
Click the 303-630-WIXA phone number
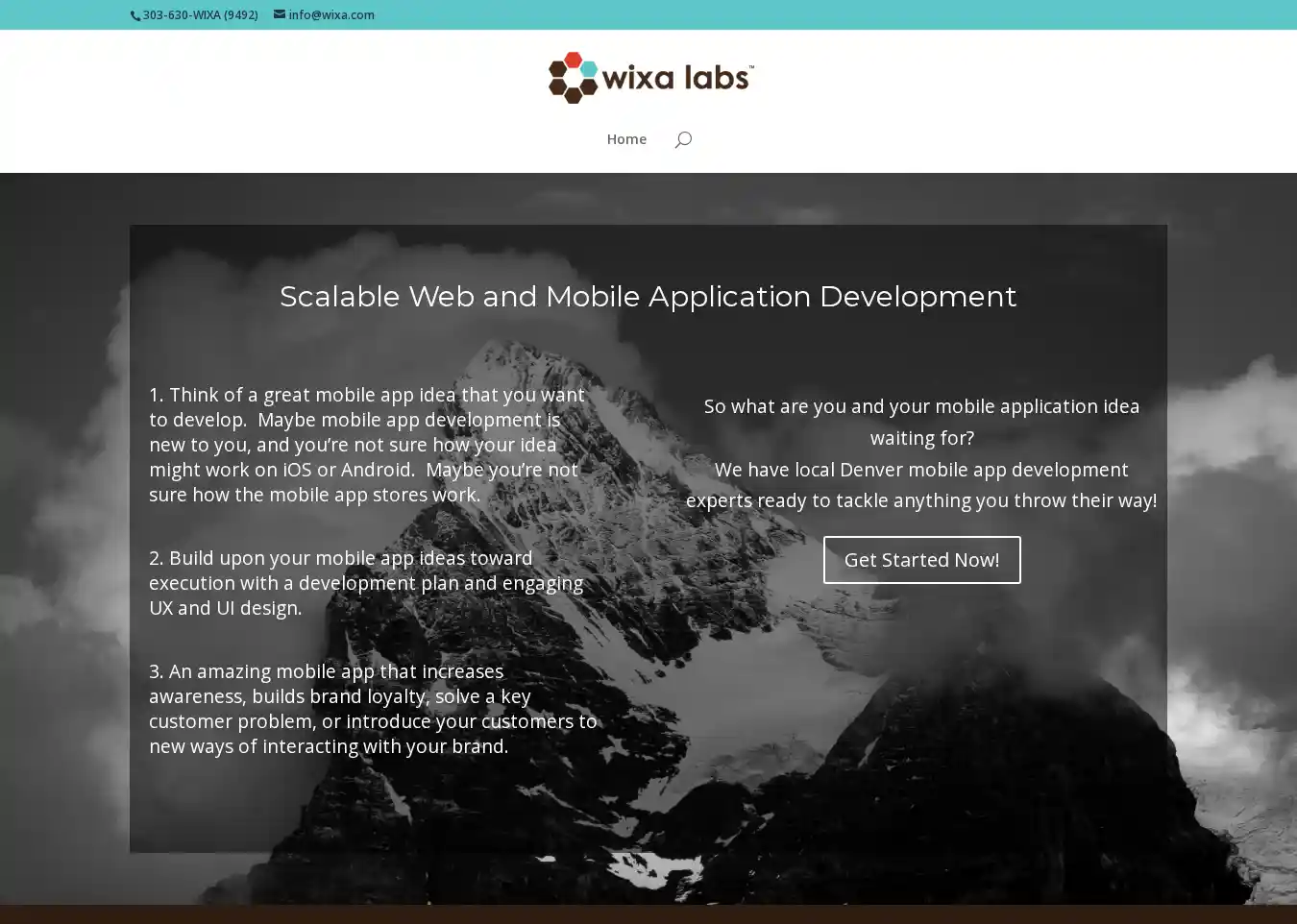200,15
